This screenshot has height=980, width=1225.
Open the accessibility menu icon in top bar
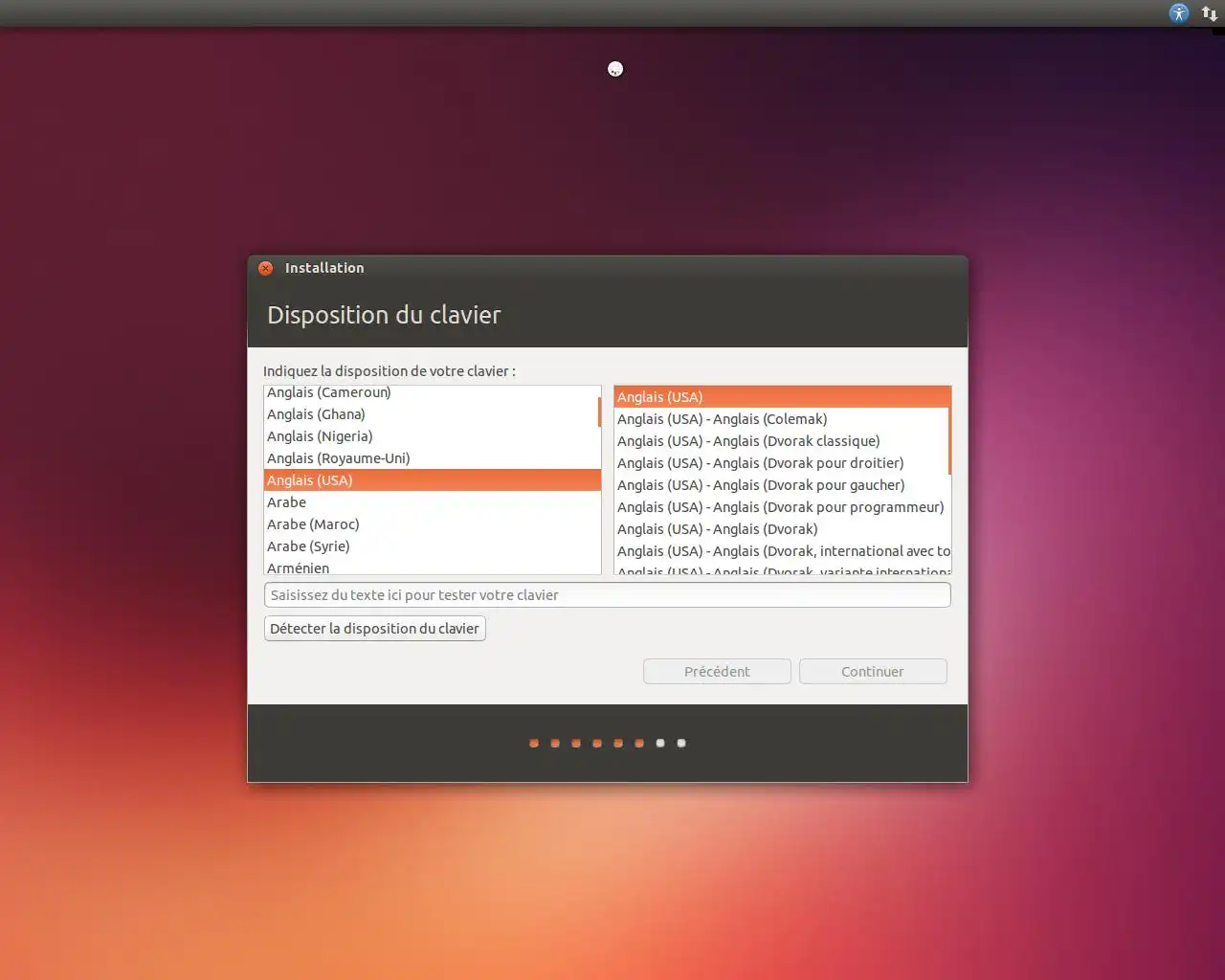coord(1179,13)
